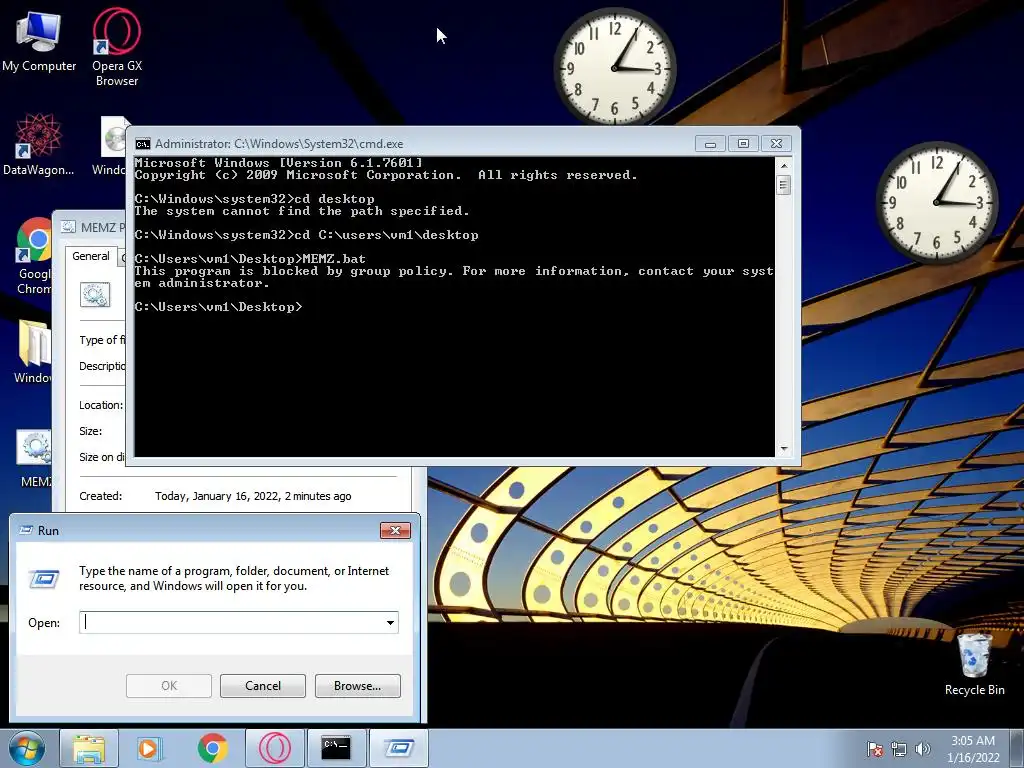Click Browse in the Run dialog

pyautogui.click(x=357, y=686)
